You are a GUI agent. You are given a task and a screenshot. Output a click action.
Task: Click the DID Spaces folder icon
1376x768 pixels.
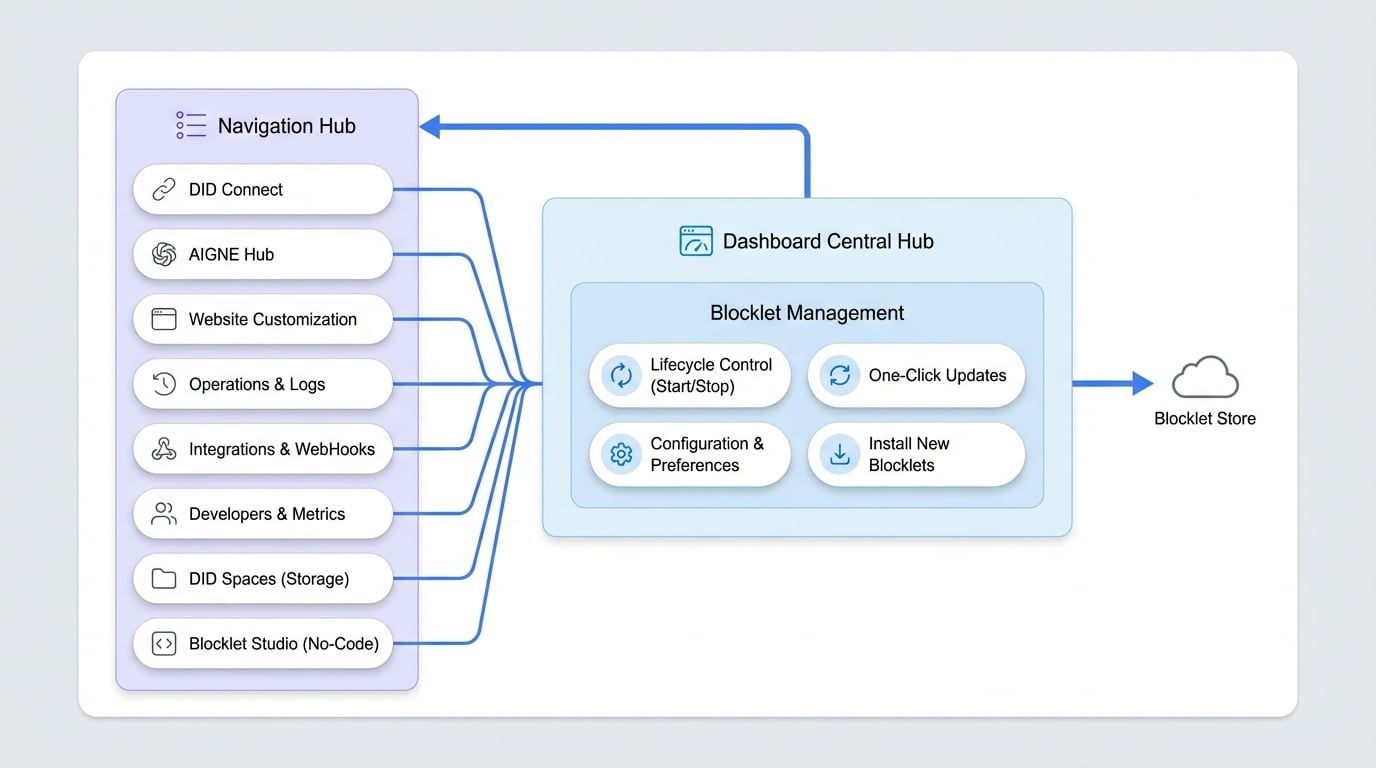(x=164, y=579)
